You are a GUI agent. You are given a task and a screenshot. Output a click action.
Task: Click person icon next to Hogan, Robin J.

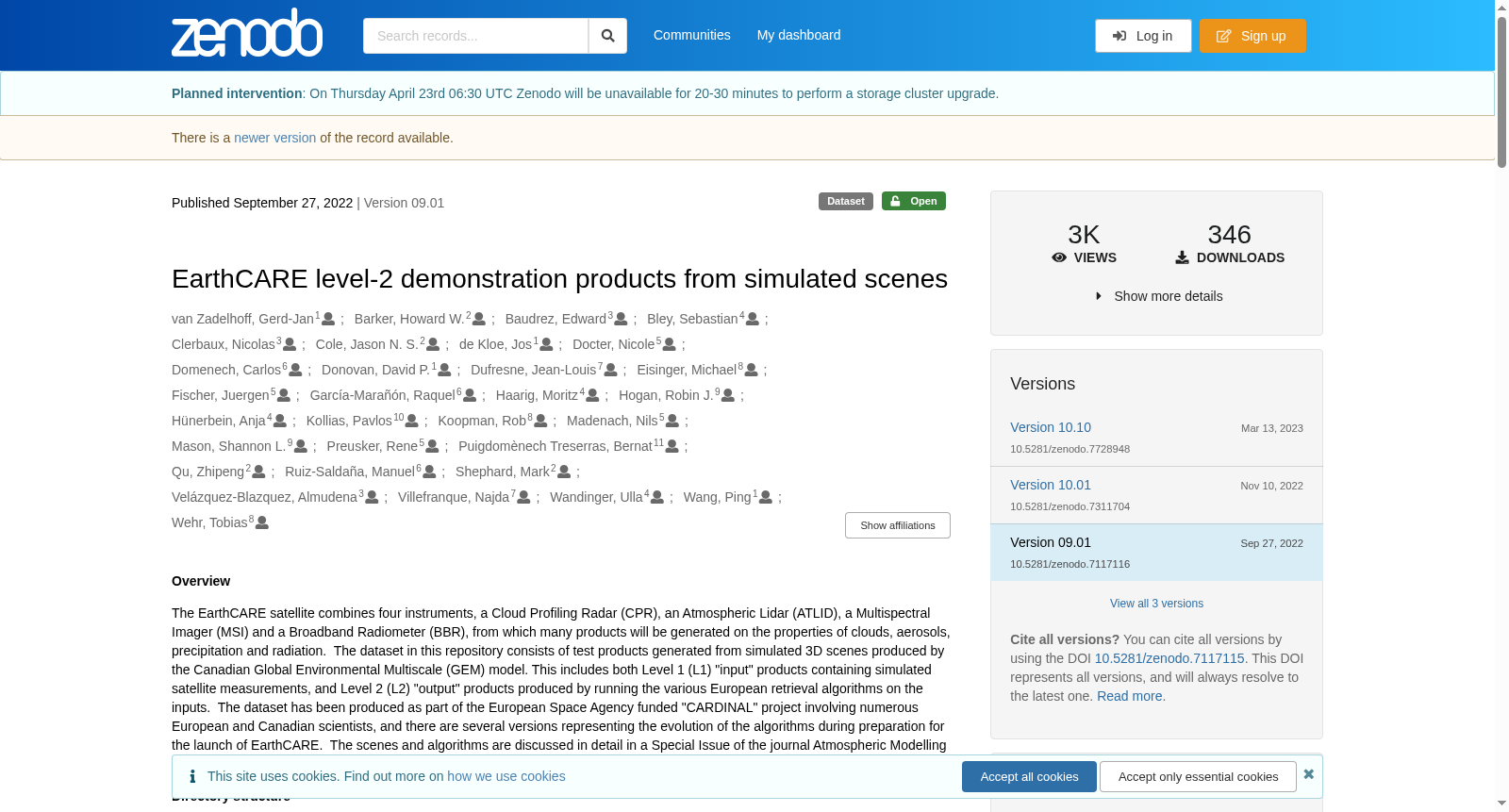(x=727, y=395)
